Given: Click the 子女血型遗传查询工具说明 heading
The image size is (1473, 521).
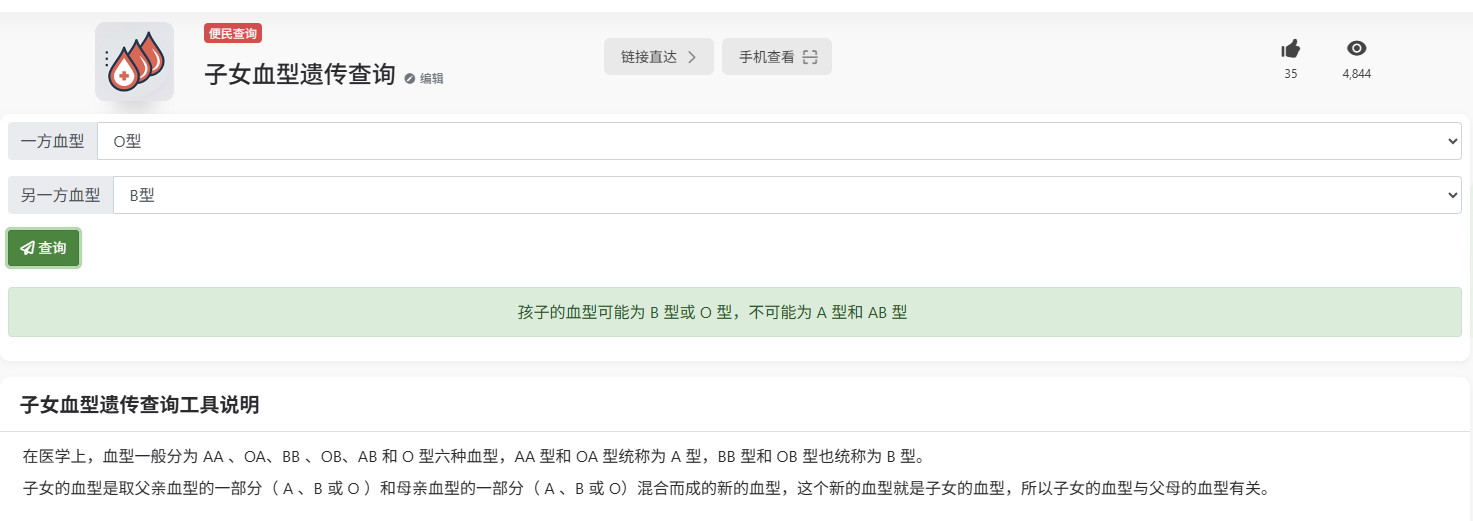Looking at the screenshot, I should point(140,405).
